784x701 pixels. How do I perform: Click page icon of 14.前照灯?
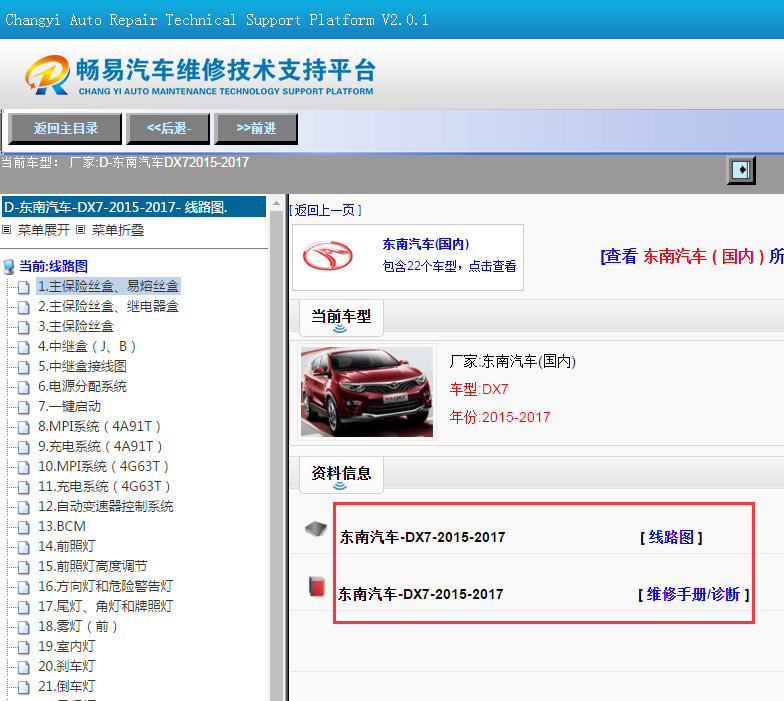pyautogui.click(x=24, y=547)
